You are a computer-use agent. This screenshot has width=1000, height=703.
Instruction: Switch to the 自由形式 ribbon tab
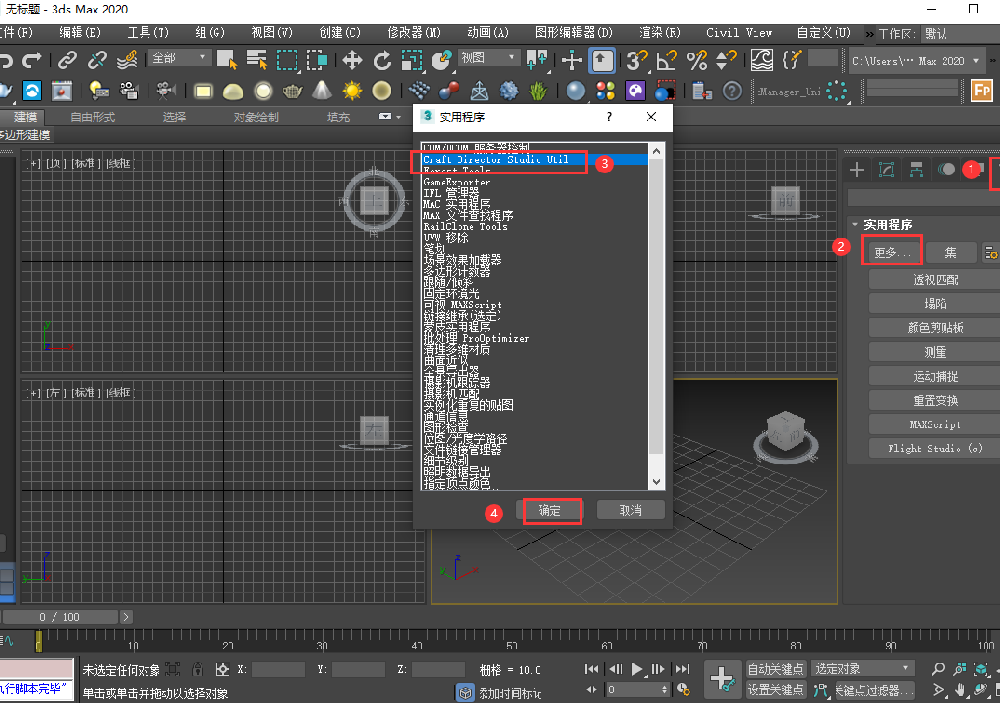[x=92, y=117]
